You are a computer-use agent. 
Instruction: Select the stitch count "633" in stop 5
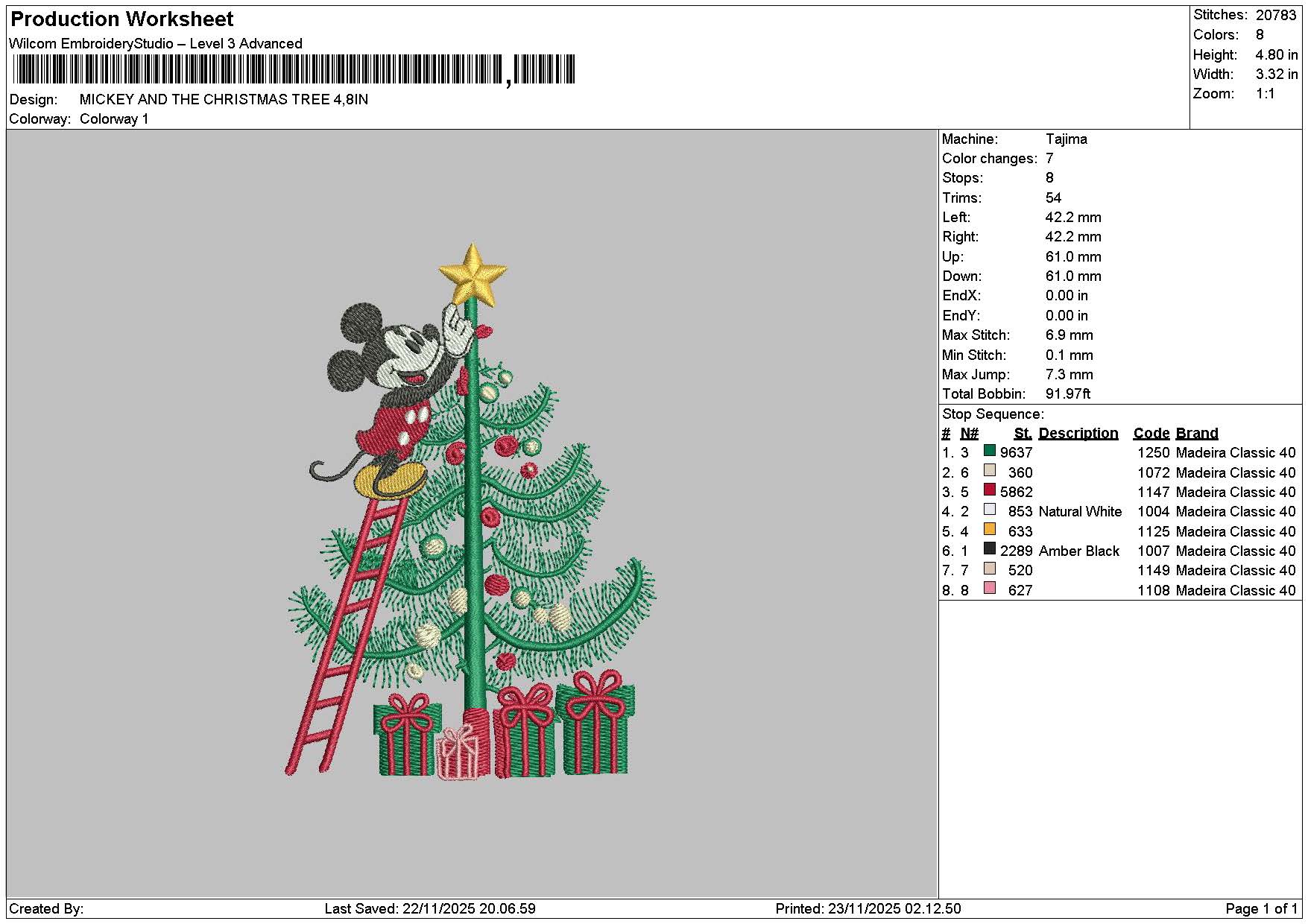1020,532
